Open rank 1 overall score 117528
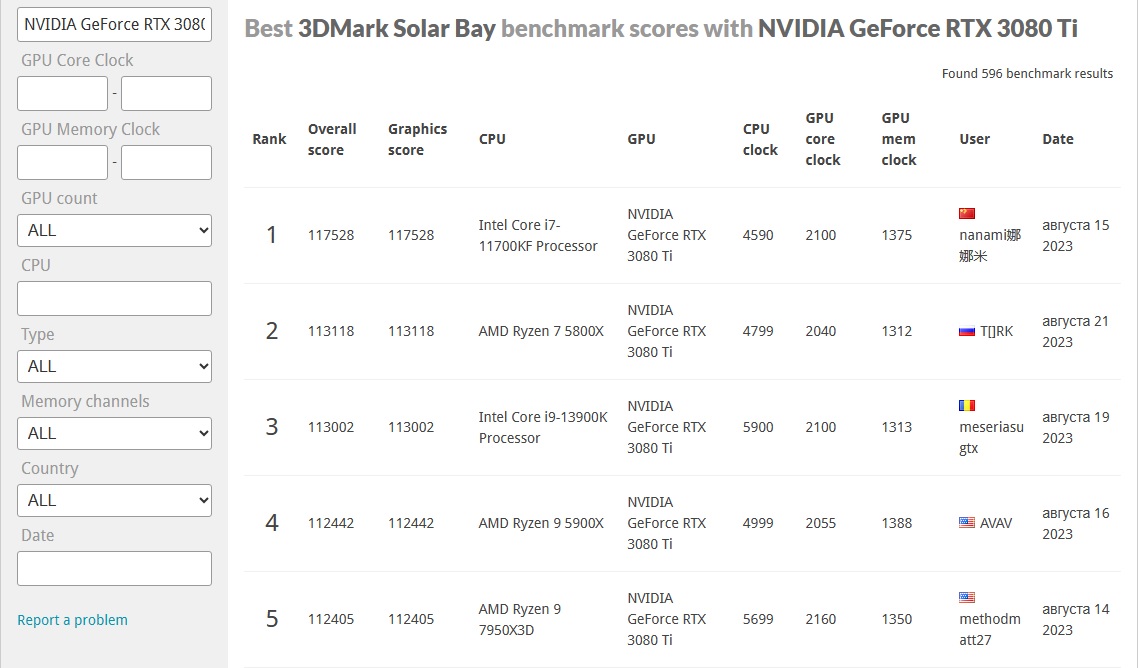The height and width of the screenshot is (668, 1138). pos(331,235)
